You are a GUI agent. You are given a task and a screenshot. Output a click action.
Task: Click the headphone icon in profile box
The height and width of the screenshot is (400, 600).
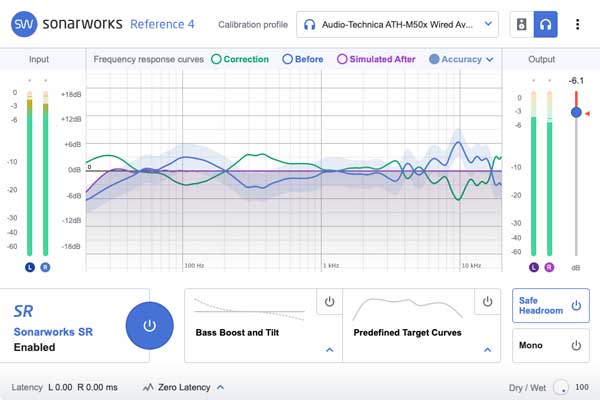click(309, 25)
